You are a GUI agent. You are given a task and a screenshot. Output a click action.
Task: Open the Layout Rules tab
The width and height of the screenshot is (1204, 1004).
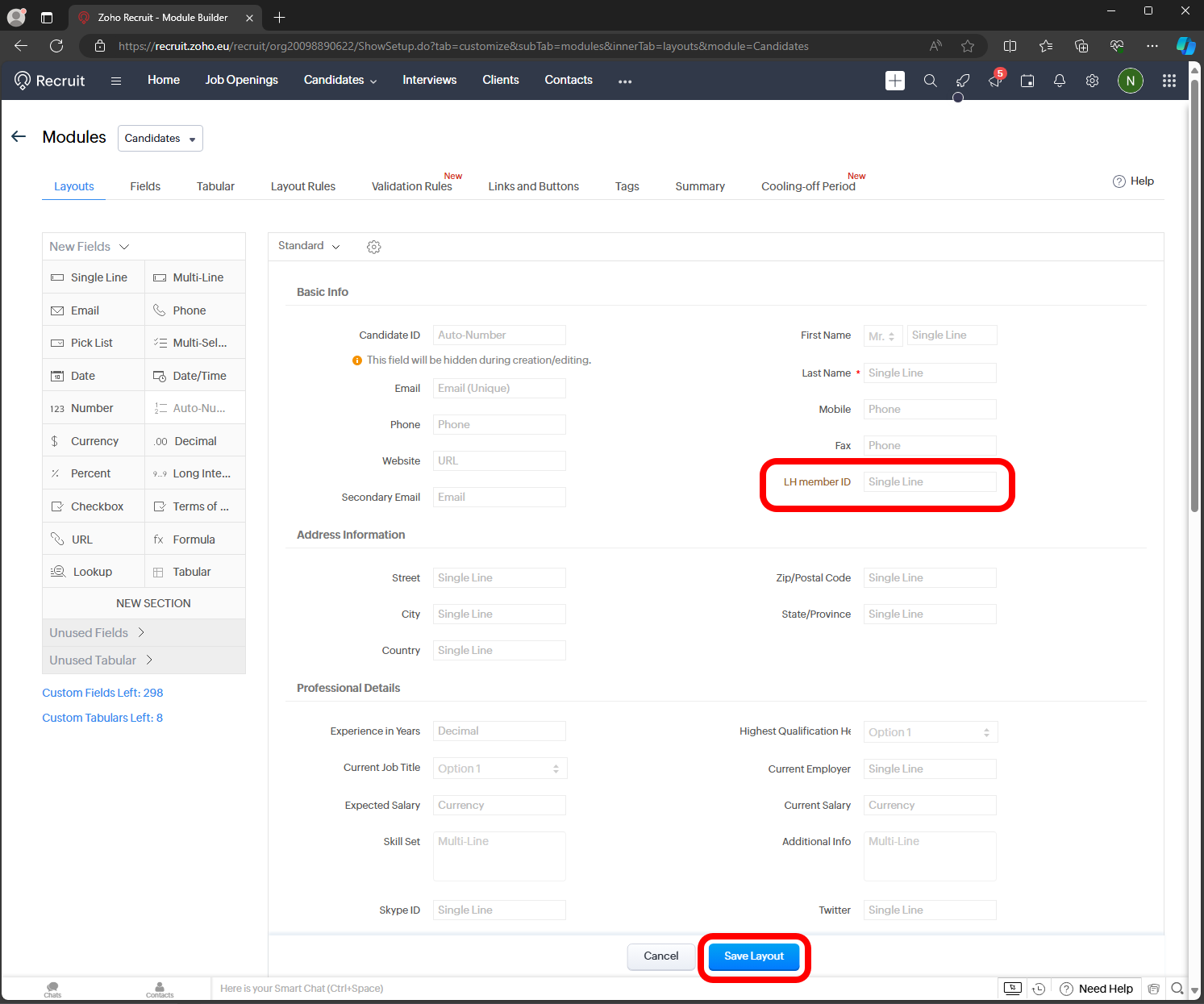303,186
